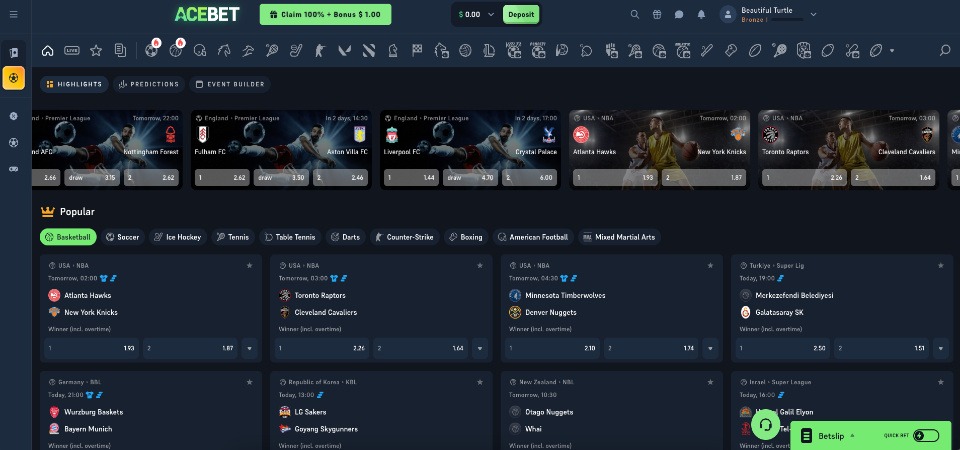Expand more markets for Timberwolves vs Nuggets
The image size is (960, 450).
point(710,348)
